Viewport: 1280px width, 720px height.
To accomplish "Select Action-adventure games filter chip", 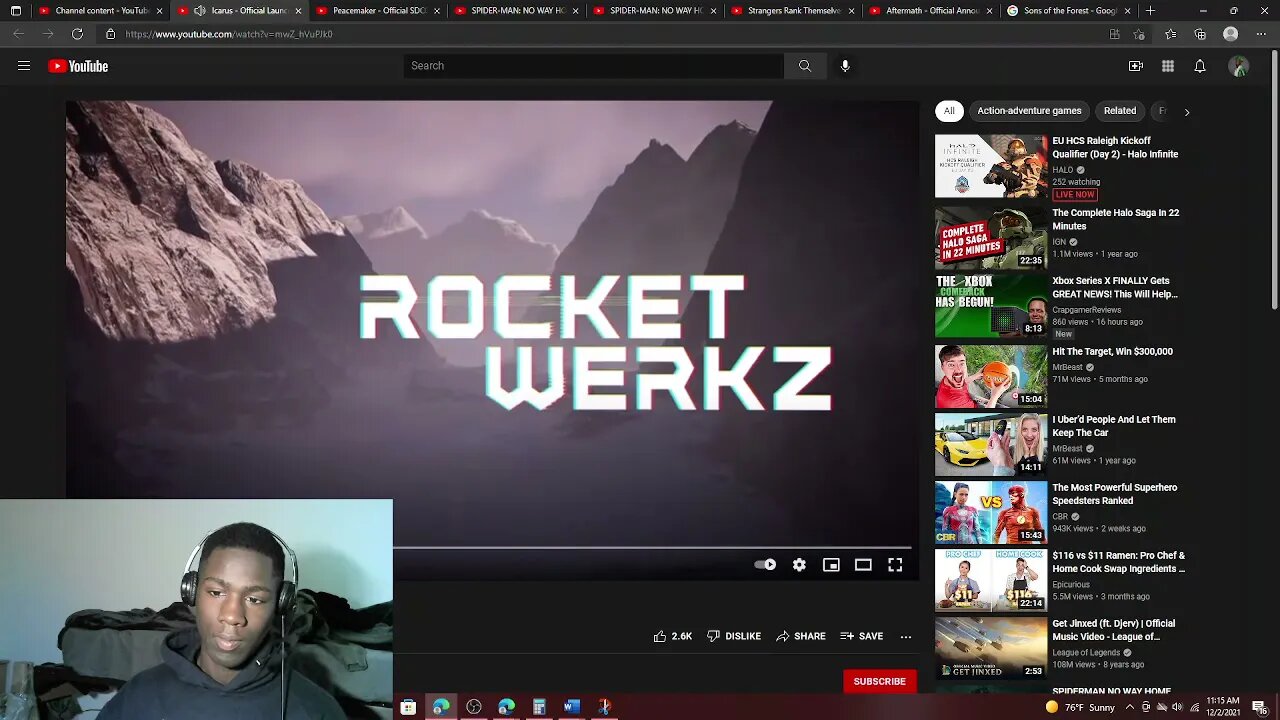I will tap(1029, 111).
